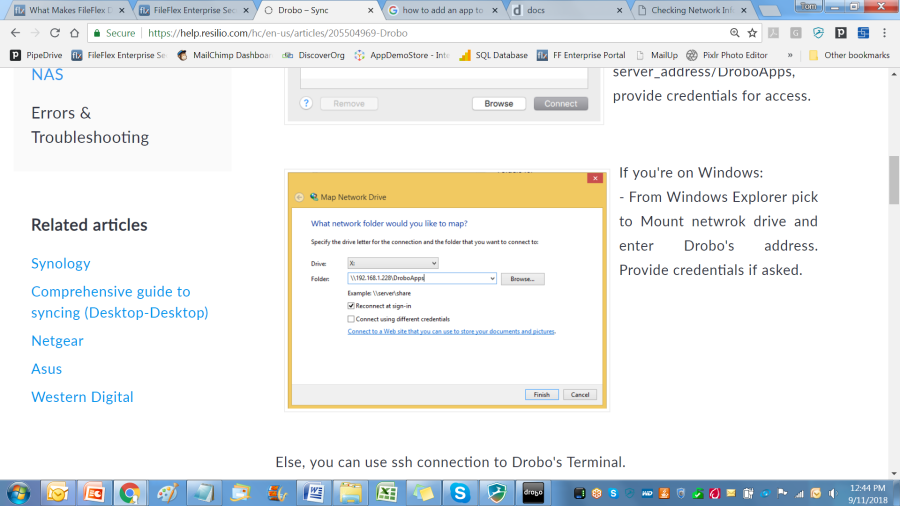The width and height of the screenshot is (900, 506).
Task: Open the shield bird extension in toolbar
Action: 818,33
